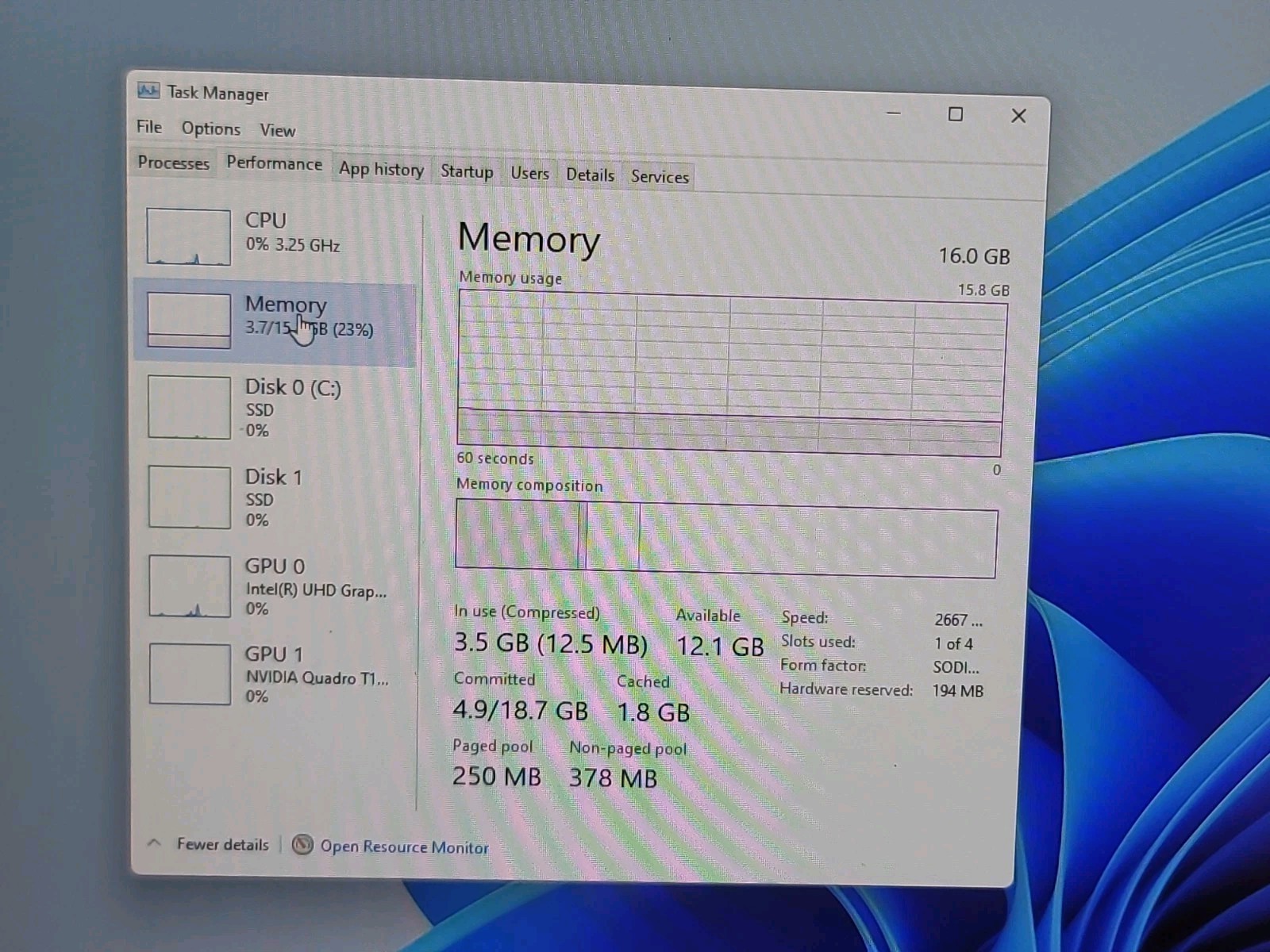
Task: Click the Slots used value 1 of 4
Action: tap(953, 643)
